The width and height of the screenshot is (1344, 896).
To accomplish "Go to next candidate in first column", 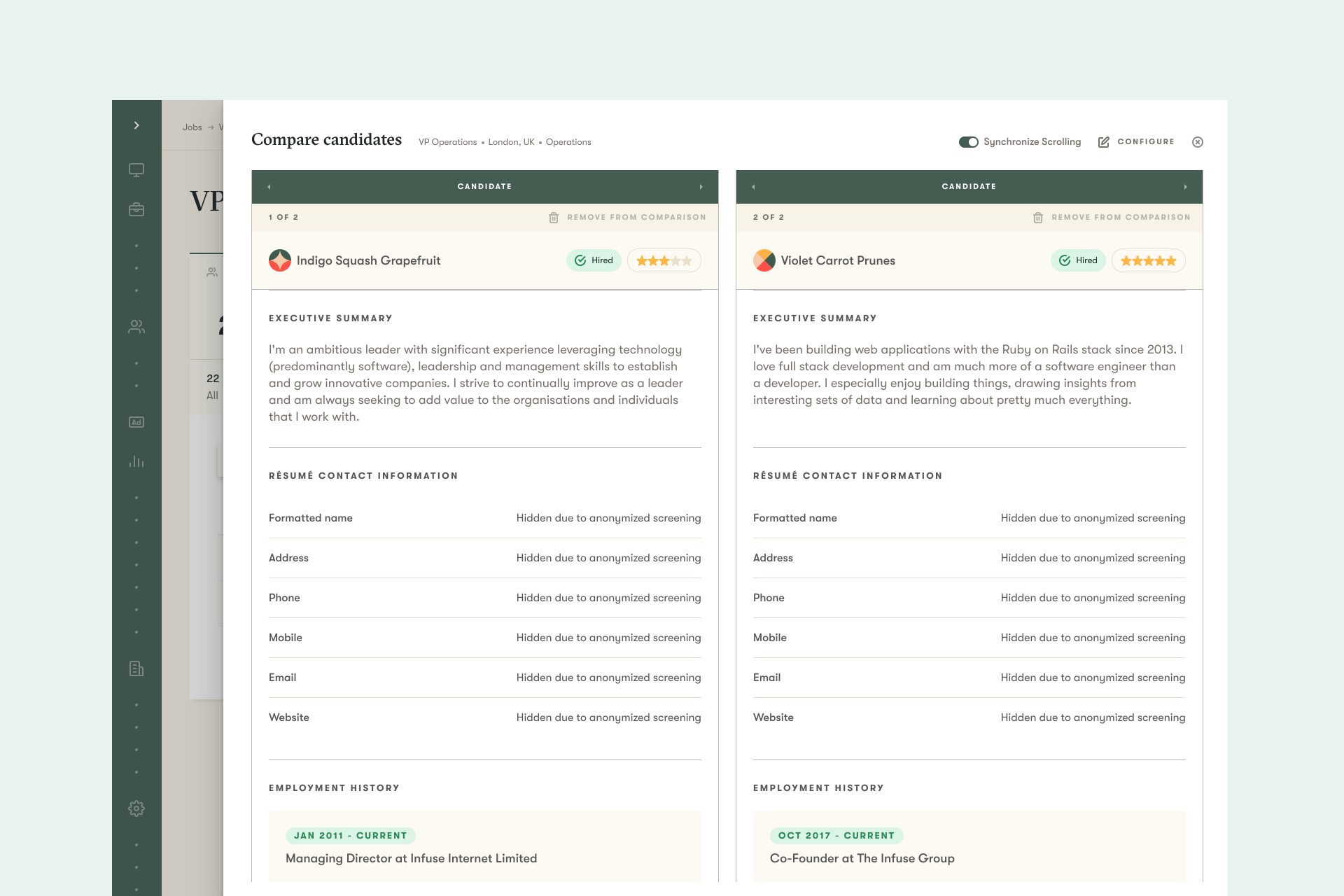I will [x=701, y=187].
